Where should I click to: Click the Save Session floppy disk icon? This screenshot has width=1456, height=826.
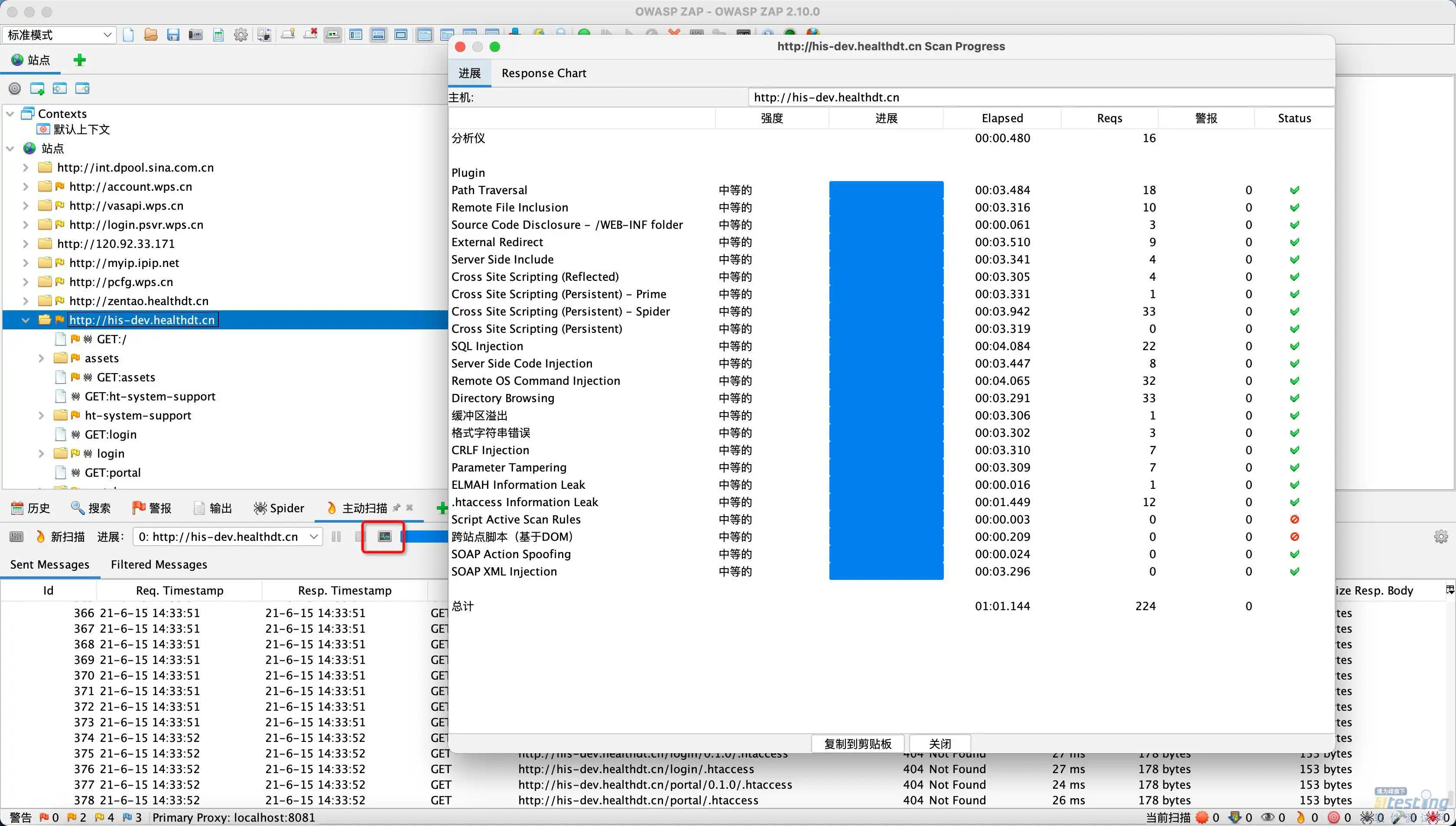(173, 35)
